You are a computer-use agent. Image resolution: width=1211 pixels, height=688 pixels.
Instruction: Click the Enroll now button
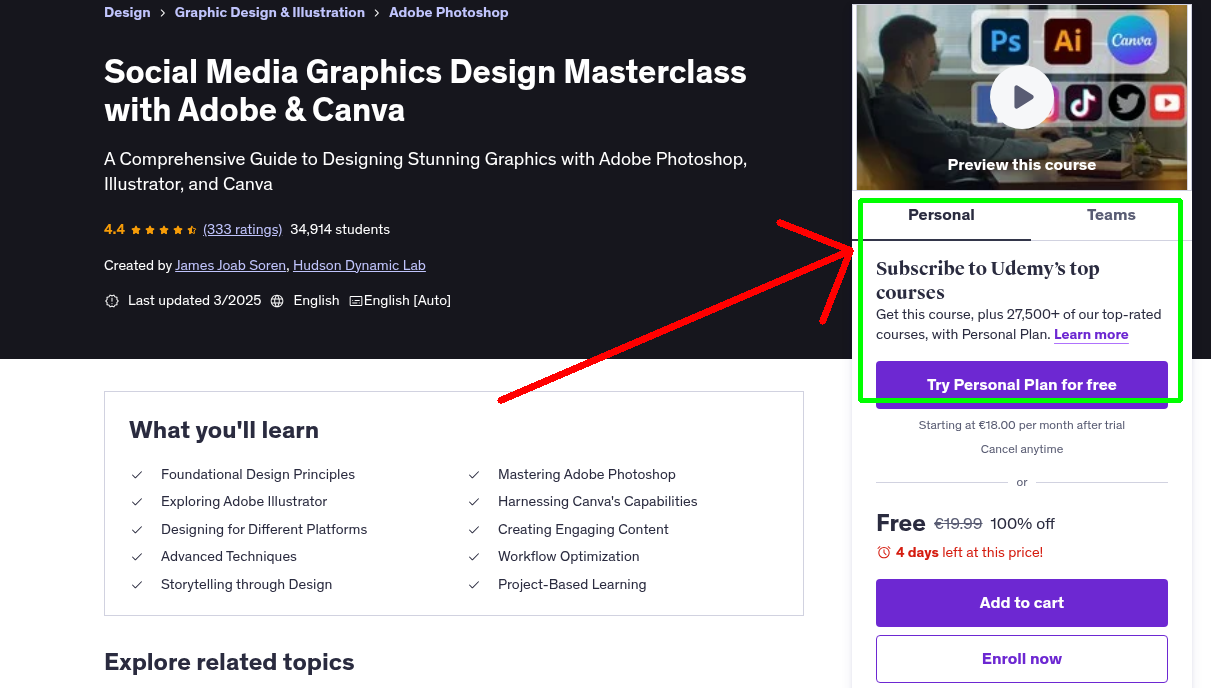click(x=1022, y=659)
